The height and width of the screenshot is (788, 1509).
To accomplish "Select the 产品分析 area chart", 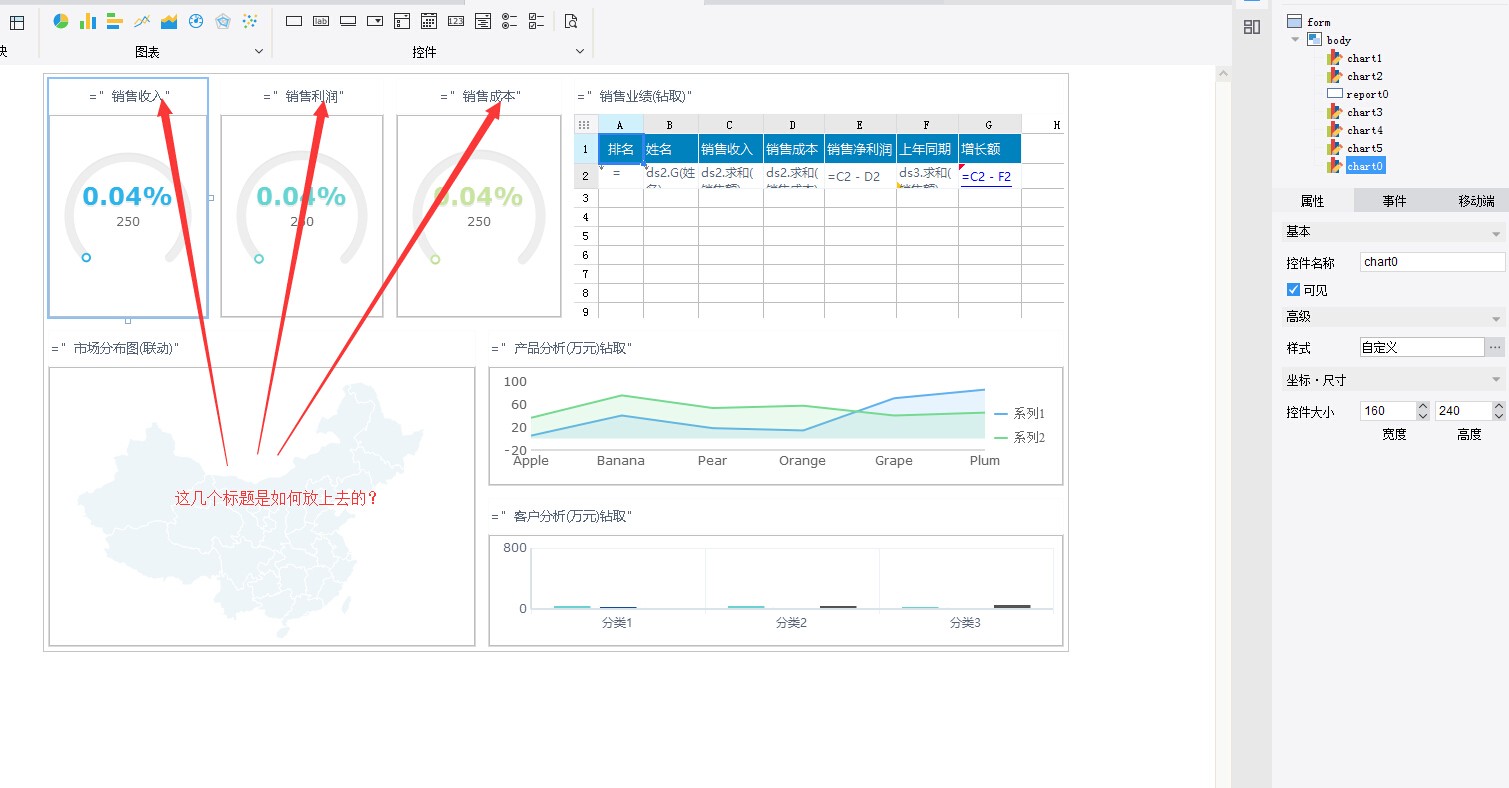I will click(776, 426).
